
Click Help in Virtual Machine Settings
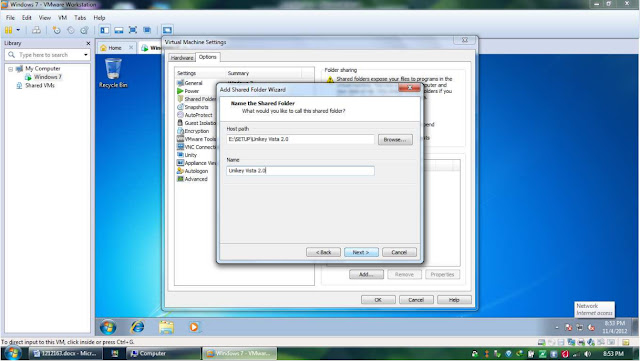454,300
